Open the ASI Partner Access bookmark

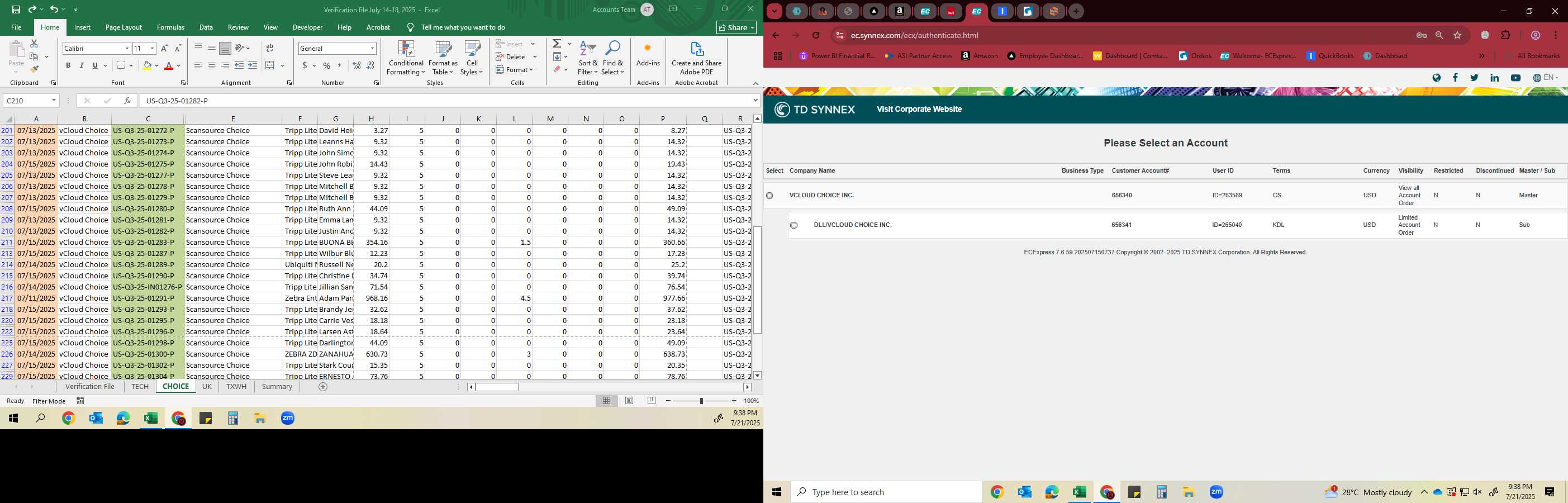coord(918,56)
